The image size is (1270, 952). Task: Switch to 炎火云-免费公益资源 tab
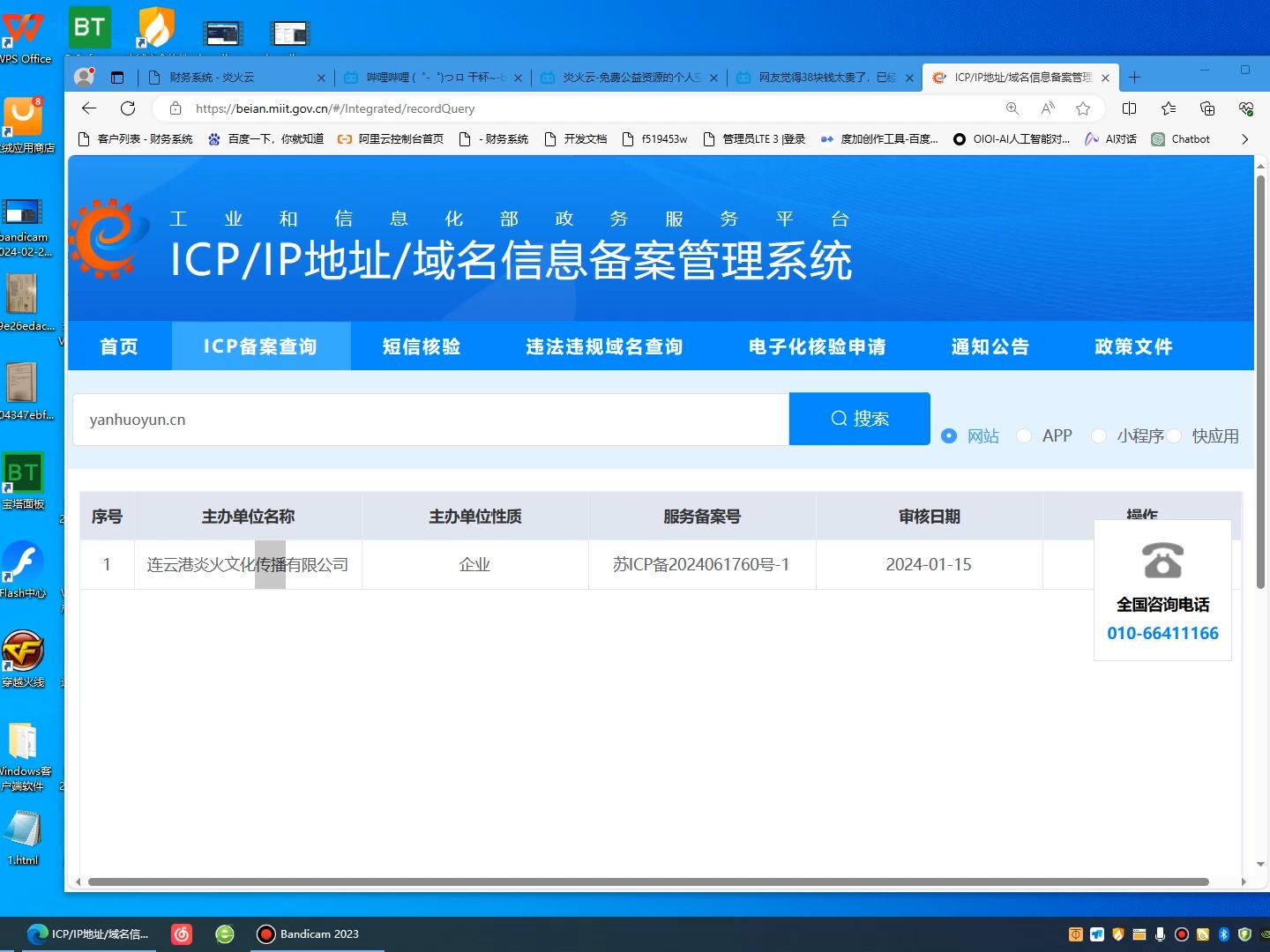pos(628,78)
